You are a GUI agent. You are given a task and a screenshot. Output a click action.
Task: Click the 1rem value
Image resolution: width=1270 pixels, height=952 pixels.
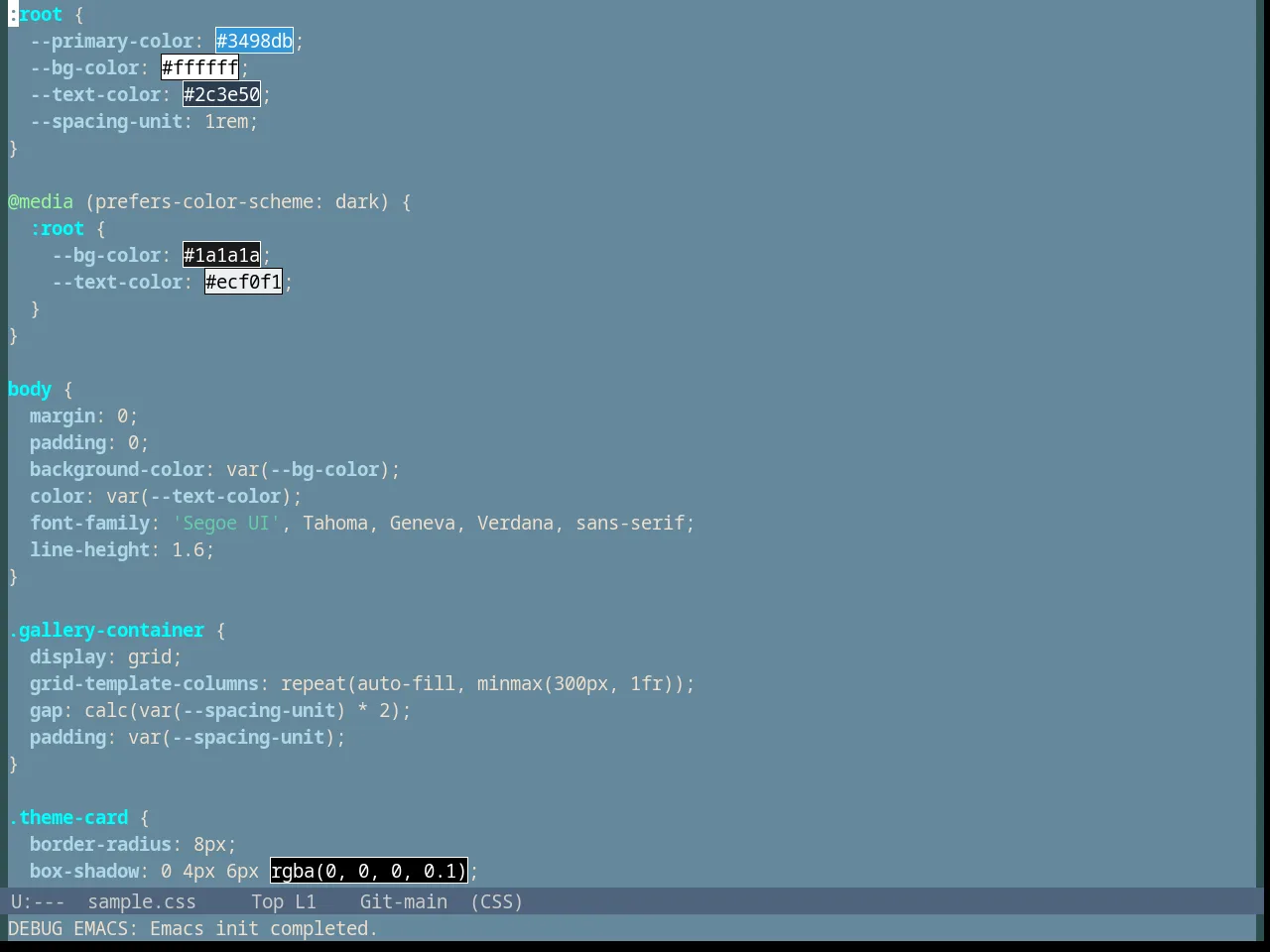226,121
